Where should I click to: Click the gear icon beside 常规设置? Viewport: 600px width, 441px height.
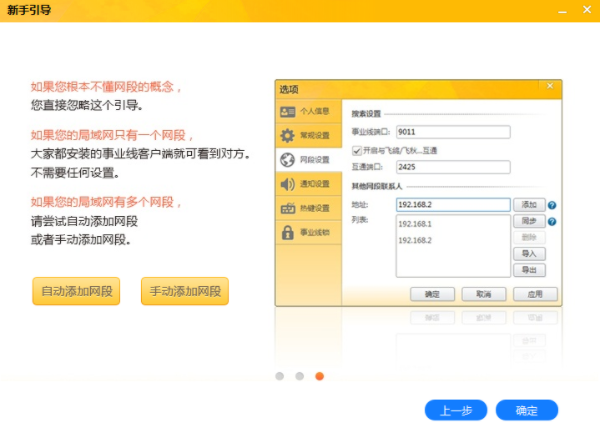pos(287,135)
